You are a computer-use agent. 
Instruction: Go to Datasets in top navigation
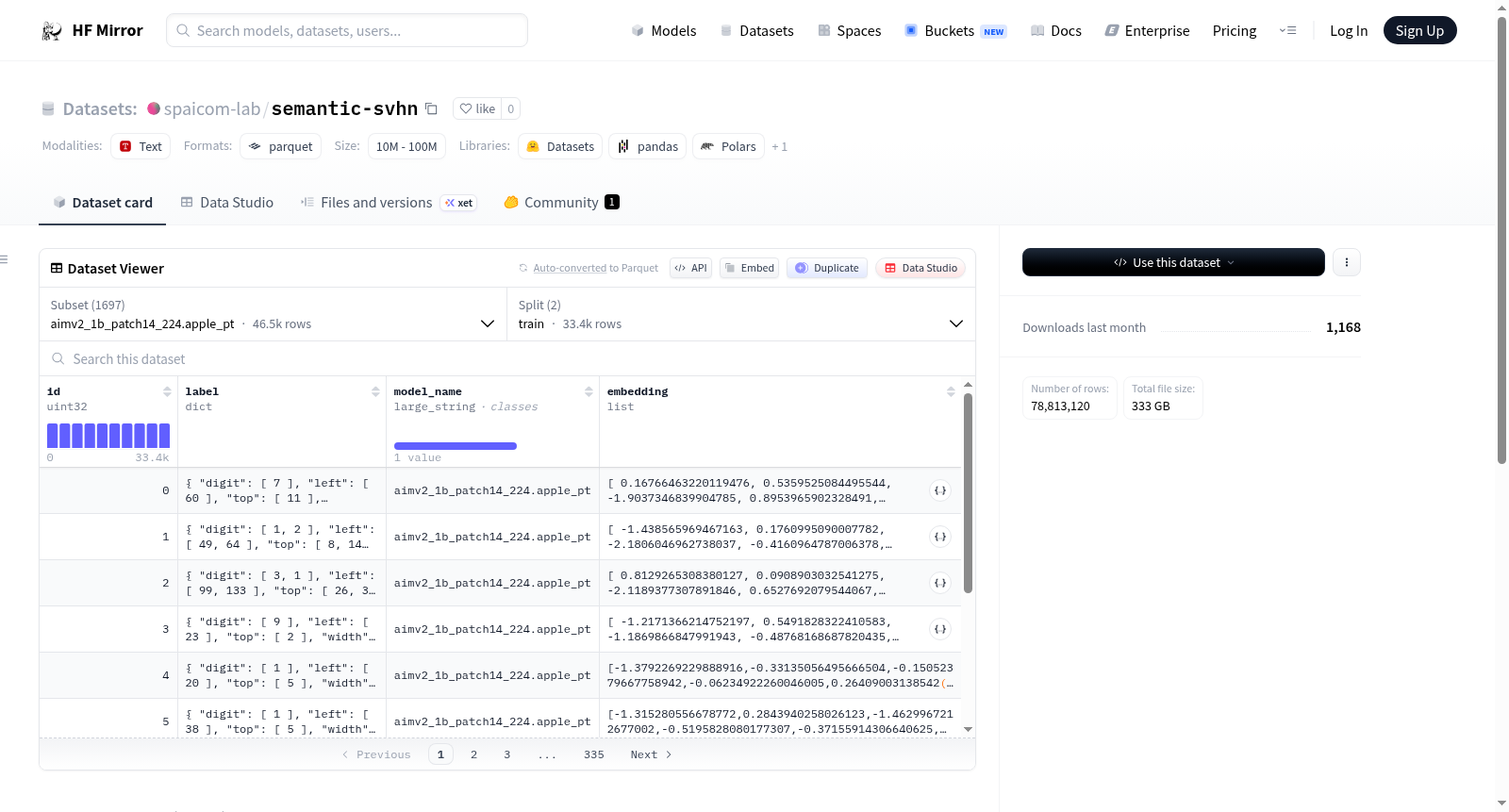coord(756,31)
